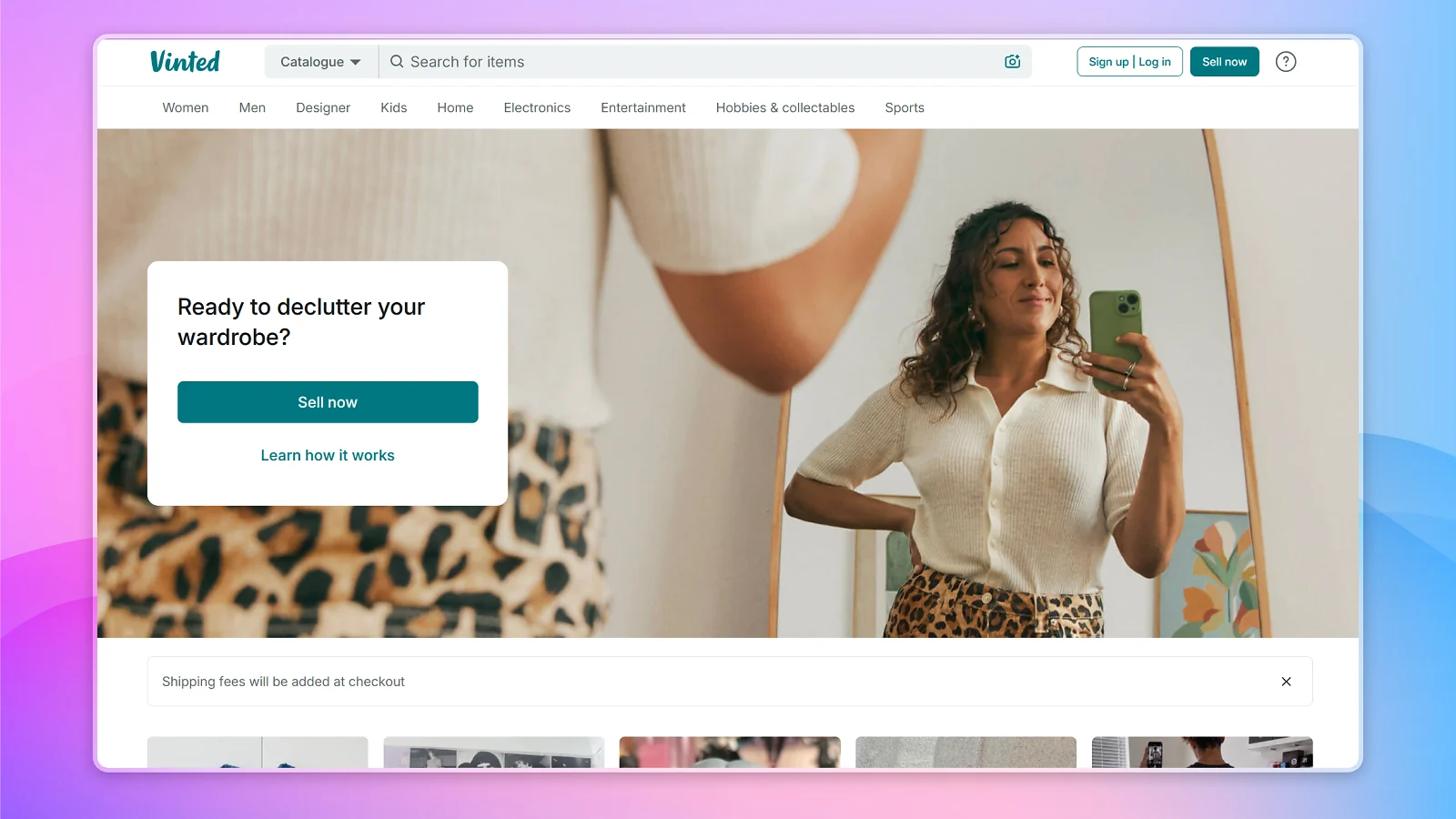The width and height of the screenshot is (1456, 819).
Task: Open Learn how it works link
Action: (328, 455)
